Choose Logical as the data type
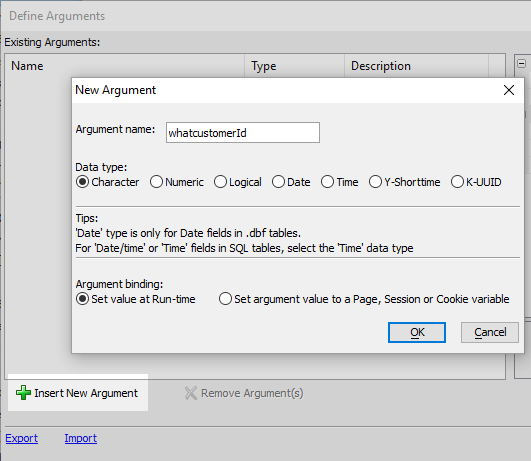Image resolution: width=531 pixels, height=461 pixels. (x=220, y=182)
